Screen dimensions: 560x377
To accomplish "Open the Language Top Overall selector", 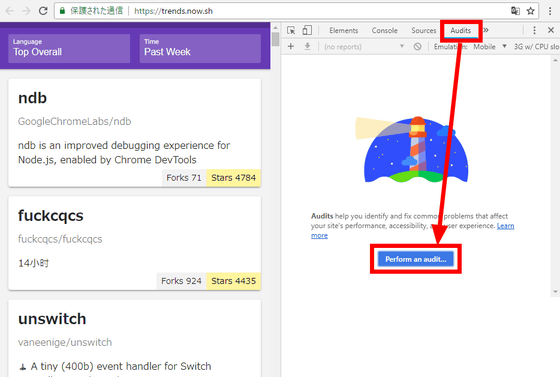I will tap(69, 48).
